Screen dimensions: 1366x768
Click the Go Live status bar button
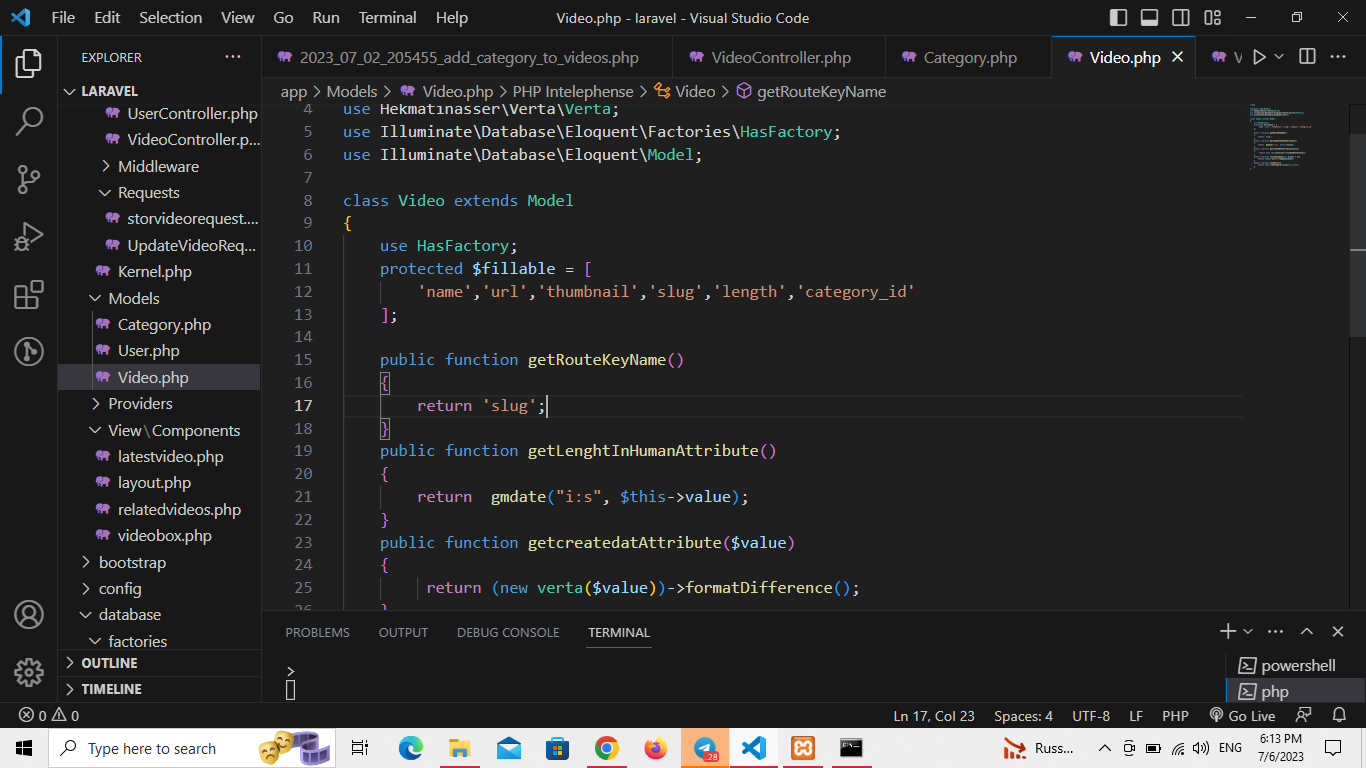(x=1242, y=716)
